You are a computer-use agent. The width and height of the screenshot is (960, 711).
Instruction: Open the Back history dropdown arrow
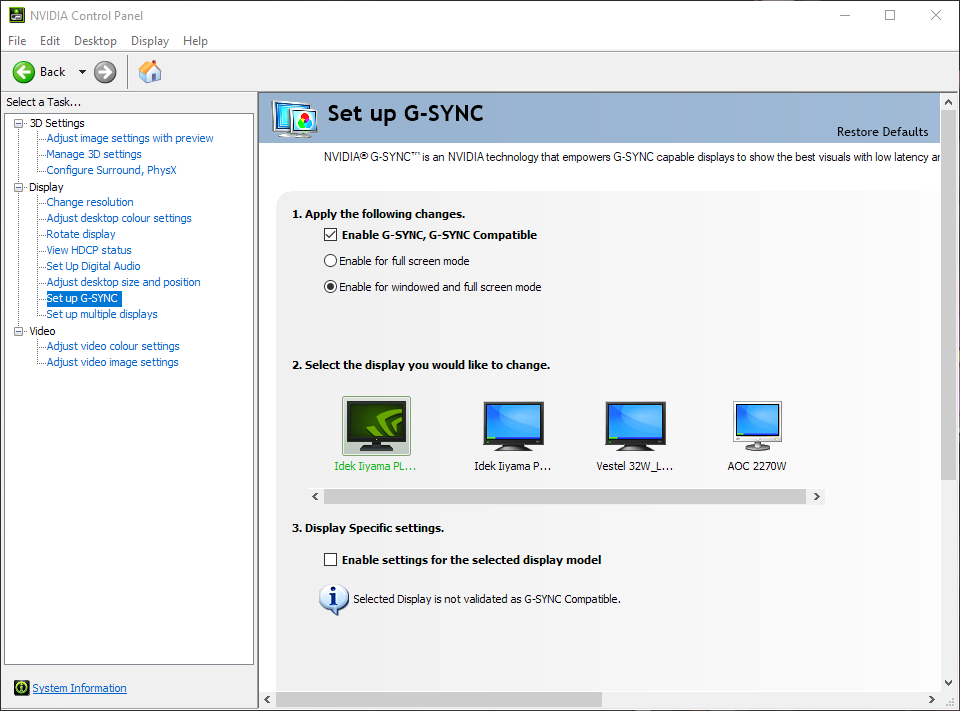click(x=82, y=72)
